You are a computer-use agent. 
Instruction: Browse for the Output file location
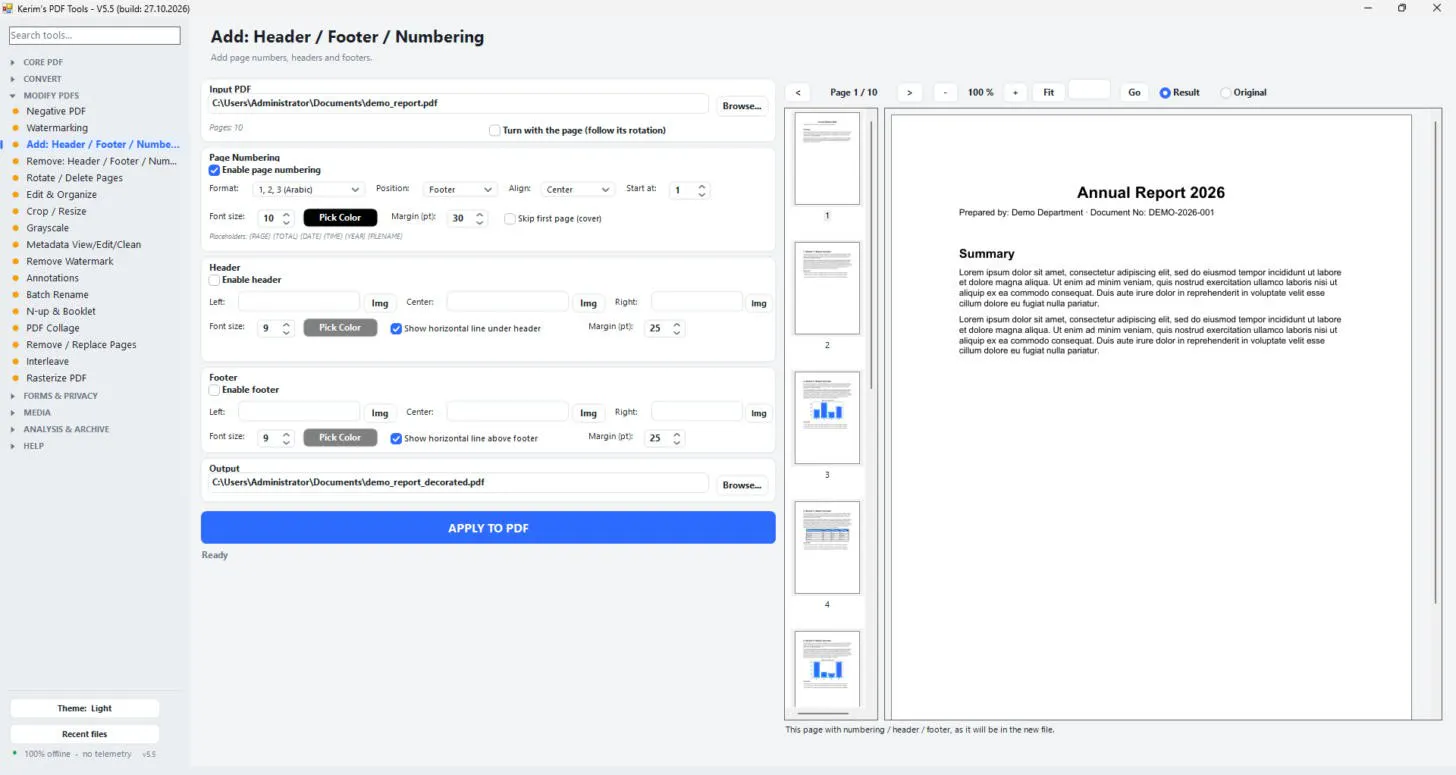[x=742, y=485]
